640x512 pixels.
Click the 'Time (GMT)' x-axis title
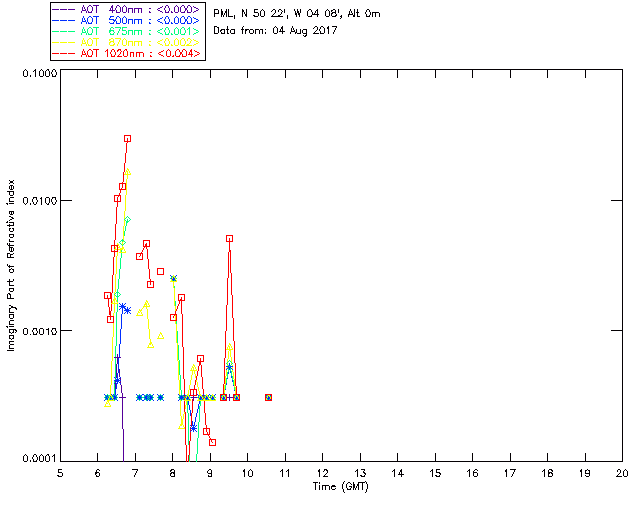point(340,485)
